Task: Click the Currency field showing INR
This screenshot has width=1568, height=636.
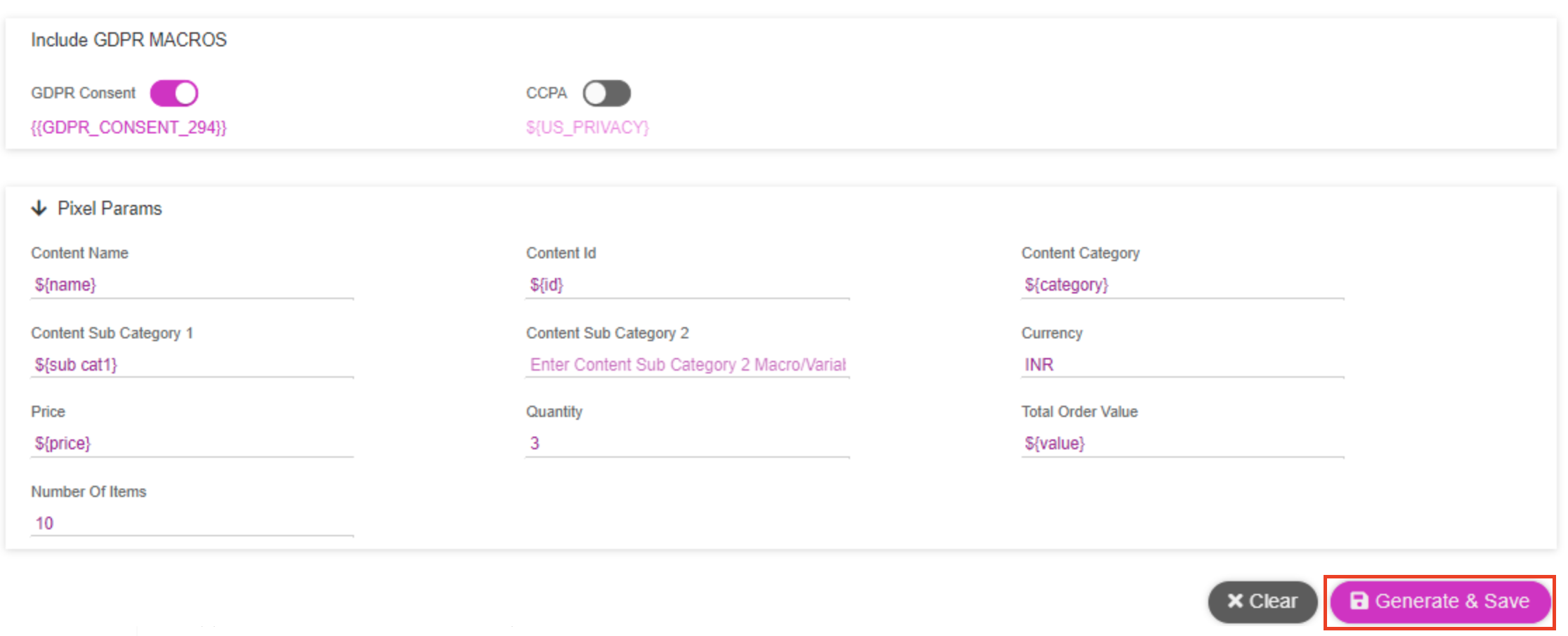Action: (x=1182, y=365)
